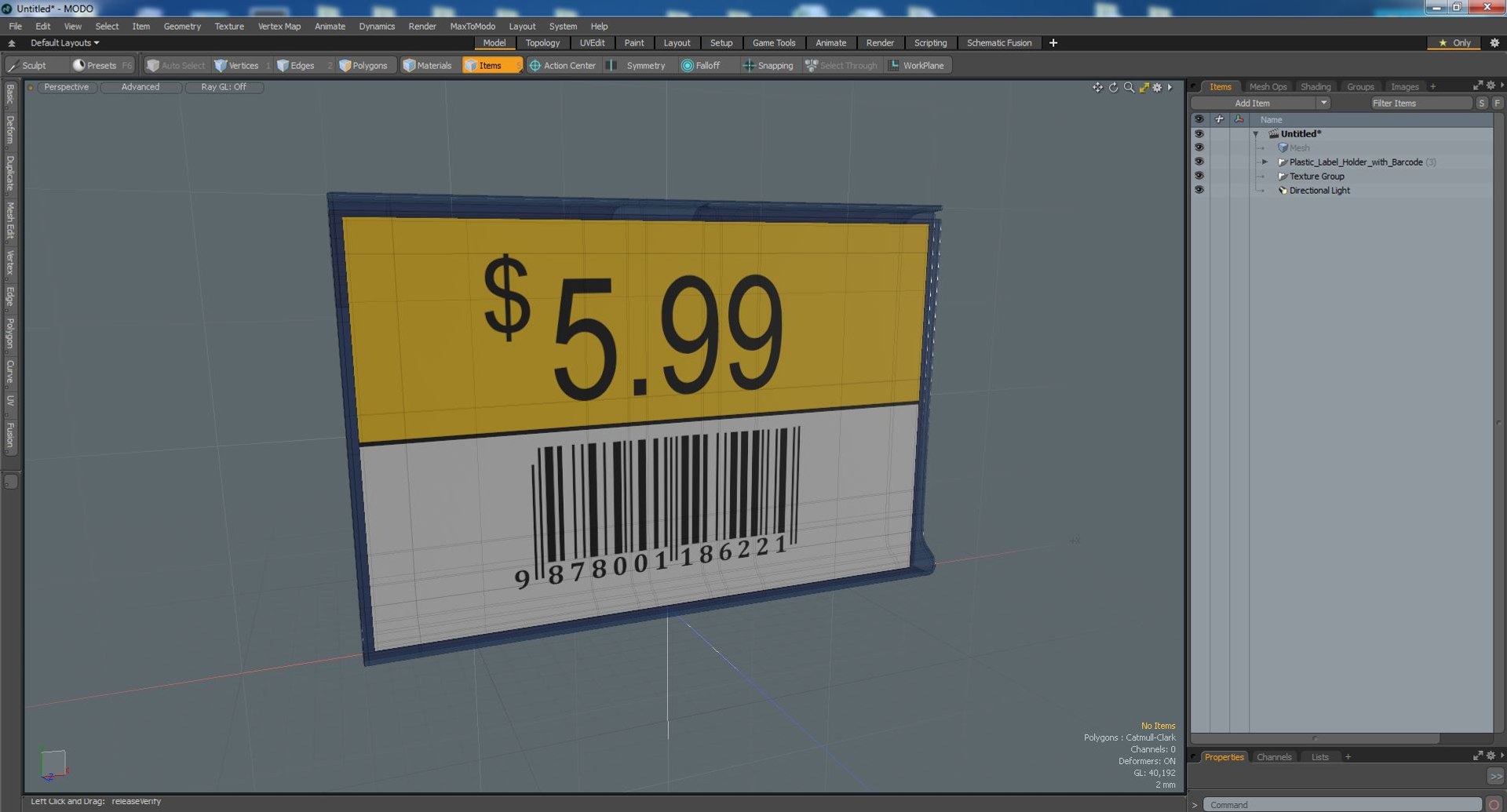Viewport: 1507px width, 812px height.
Task: Click the viewport zoom magnifier icon
Action: [1129, 87]
